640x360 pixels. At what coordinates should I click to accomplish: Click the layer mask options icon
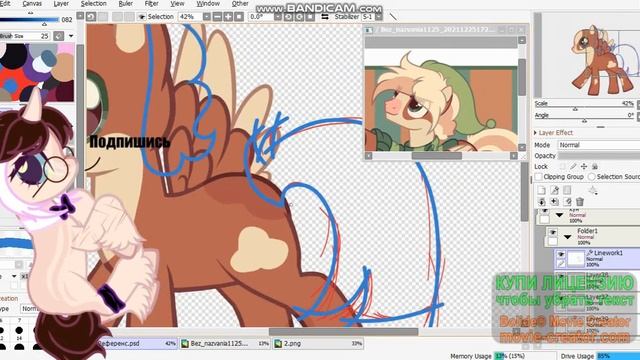(593, 190)
